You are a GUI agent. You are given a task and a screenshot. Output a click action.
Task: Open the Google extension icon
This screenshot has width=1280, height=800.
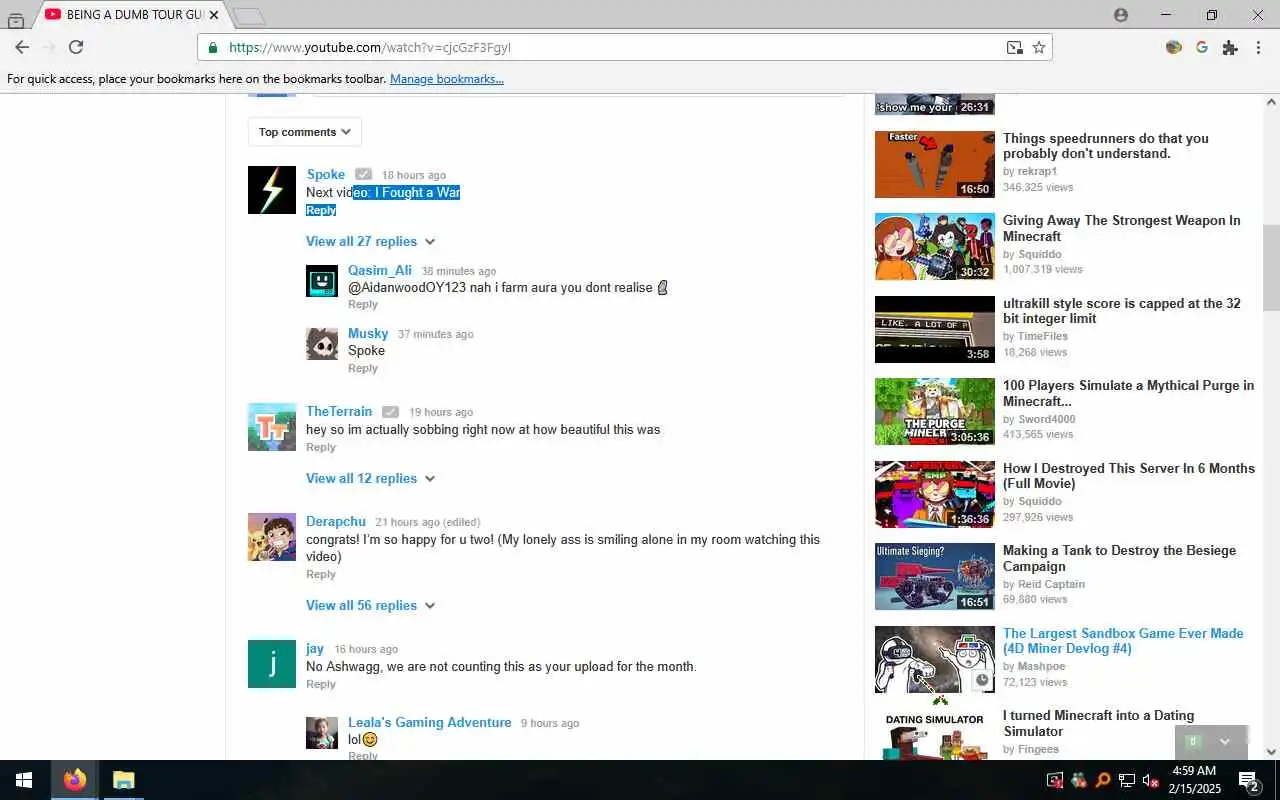point(1202,47)
